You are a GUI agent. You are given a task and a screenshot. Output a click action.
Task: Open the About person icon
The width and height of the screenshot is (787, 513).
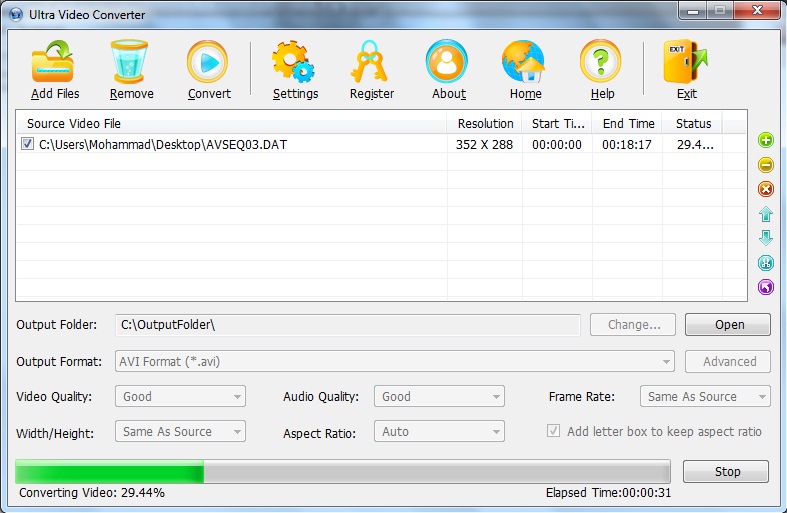pos(447,62)
